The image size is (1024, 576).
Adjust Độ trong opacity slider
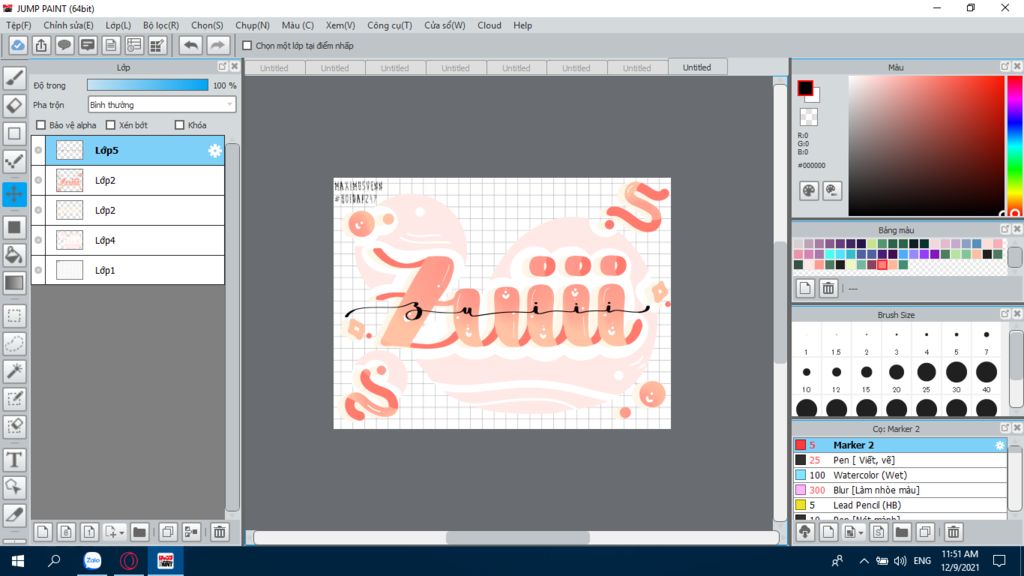point(148,85)
